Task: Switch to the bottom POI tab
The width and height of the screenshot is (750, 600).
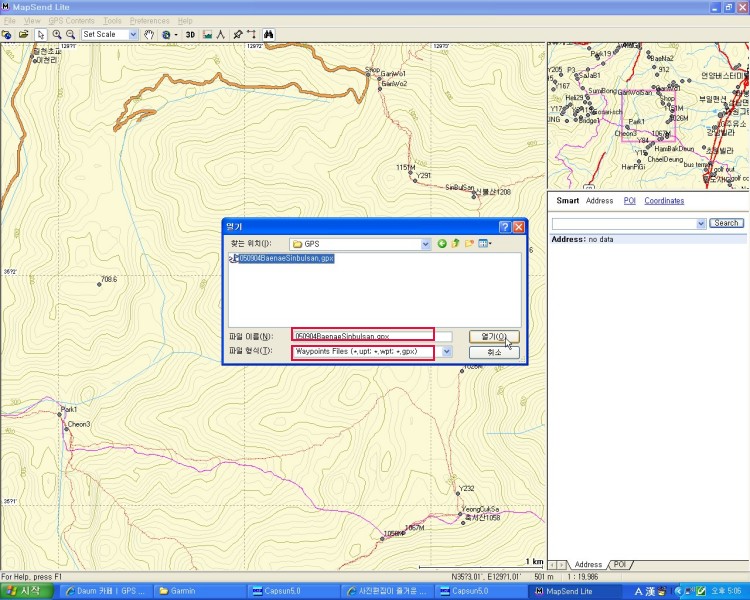Action: pos(620,565)
